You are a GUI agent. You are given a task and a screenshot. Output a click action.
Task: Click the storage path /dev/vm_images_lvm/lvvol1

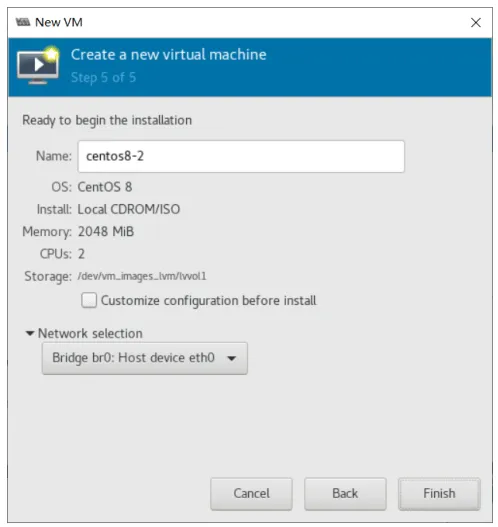(142, 276)
